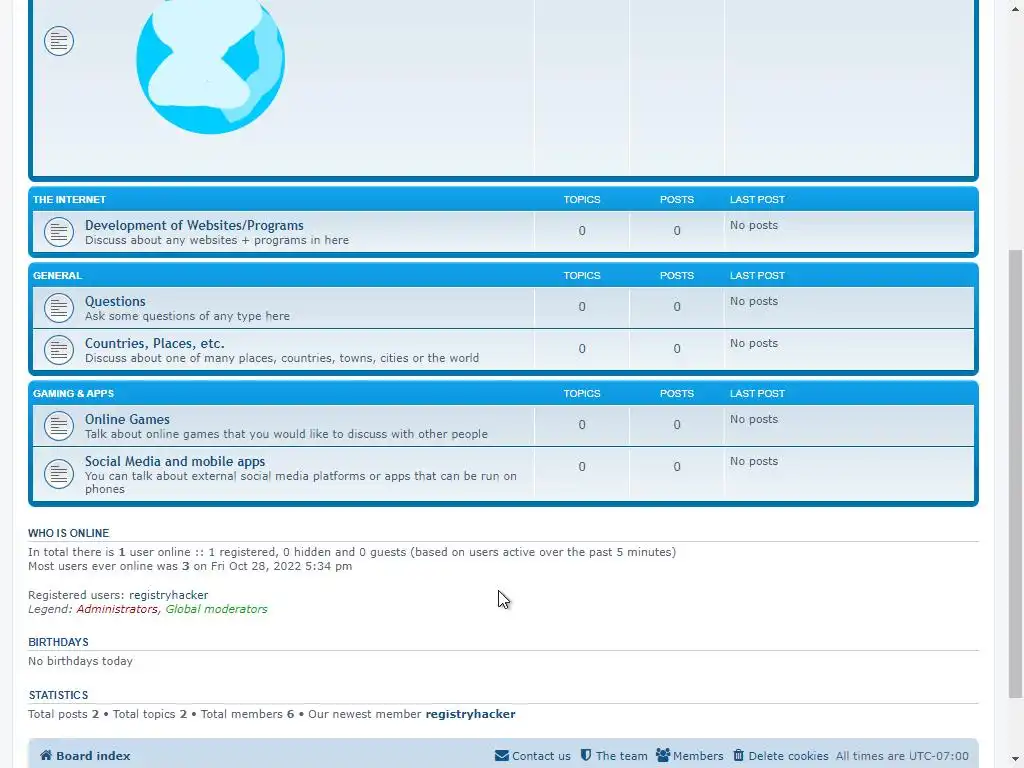Screen dimensions: 1024x768
Task: Open newest member registryhacker profile
Action: tap(470, 714)
